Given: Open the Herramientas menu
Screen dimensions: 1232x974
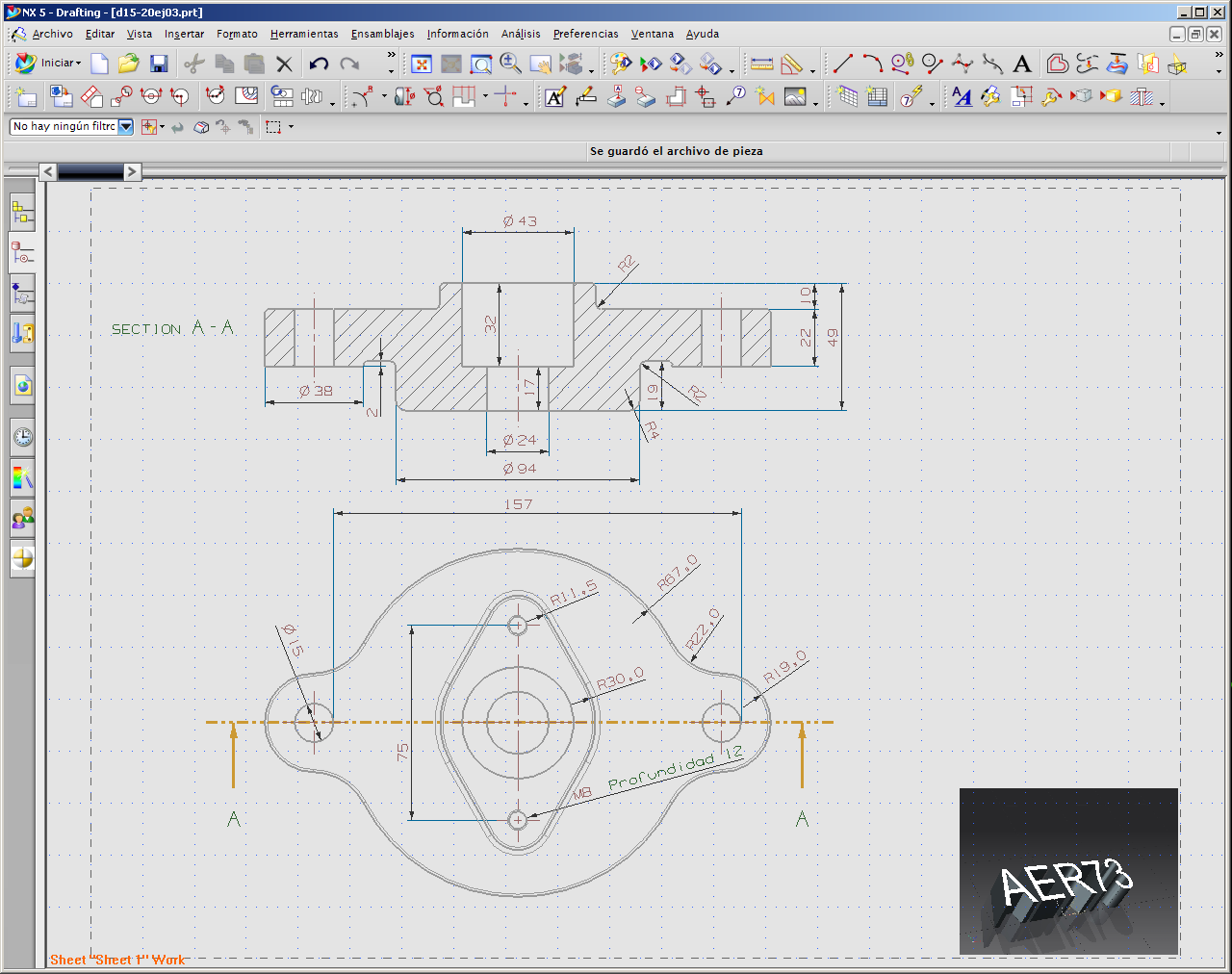Looking at the screenshot, I should (x=304, y=34).
